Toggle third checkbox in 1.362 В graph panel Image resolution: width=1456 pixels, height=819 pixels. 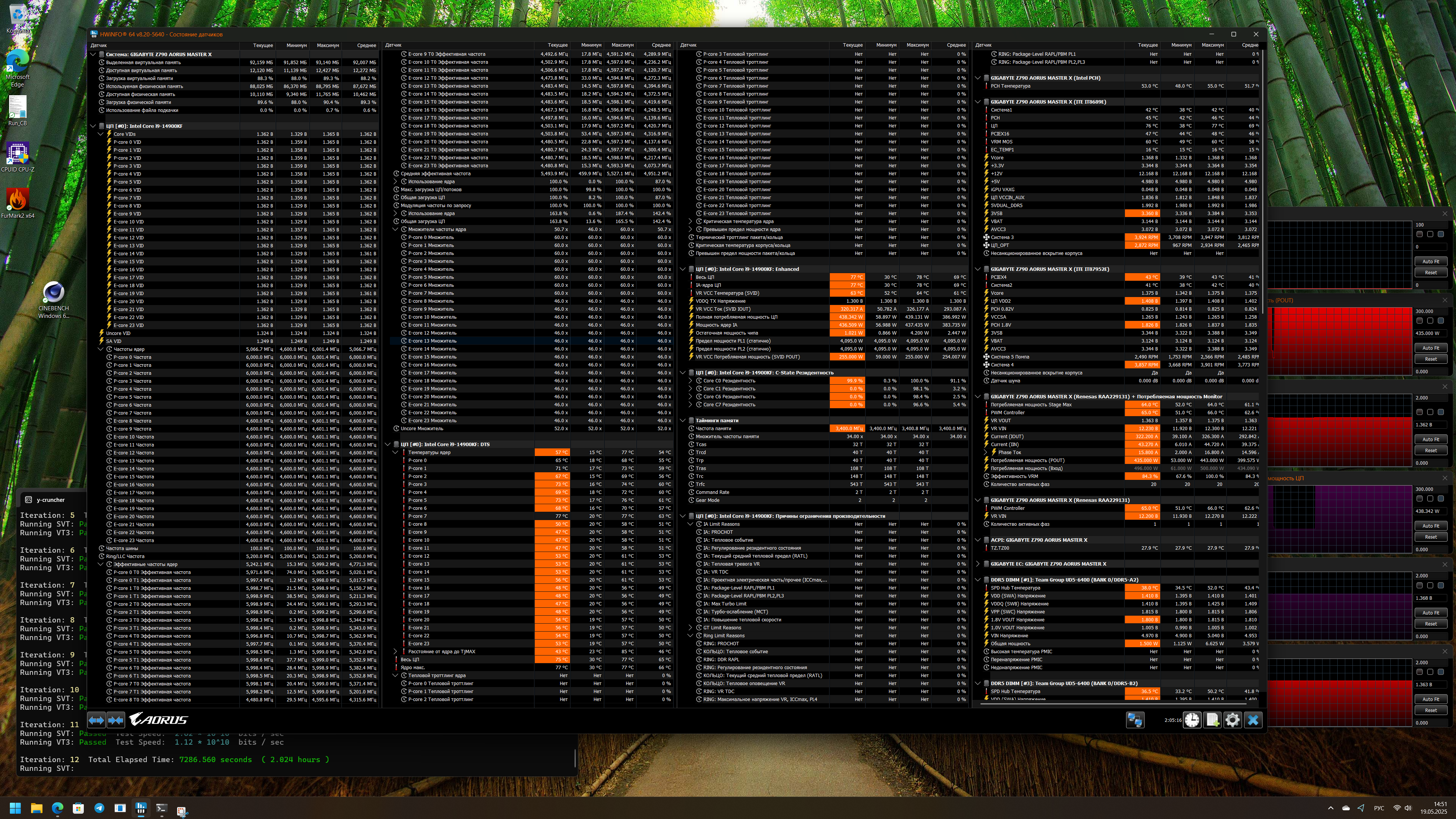pyautogui.click(x=1441, y=412)
